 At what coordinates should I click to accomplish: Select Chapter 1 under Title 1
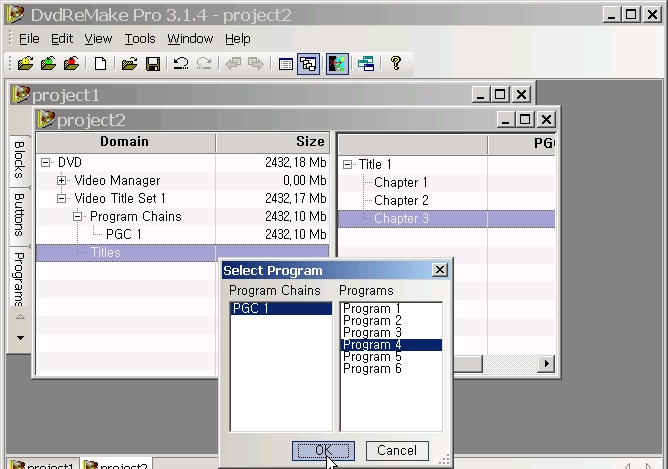point(446,183)
